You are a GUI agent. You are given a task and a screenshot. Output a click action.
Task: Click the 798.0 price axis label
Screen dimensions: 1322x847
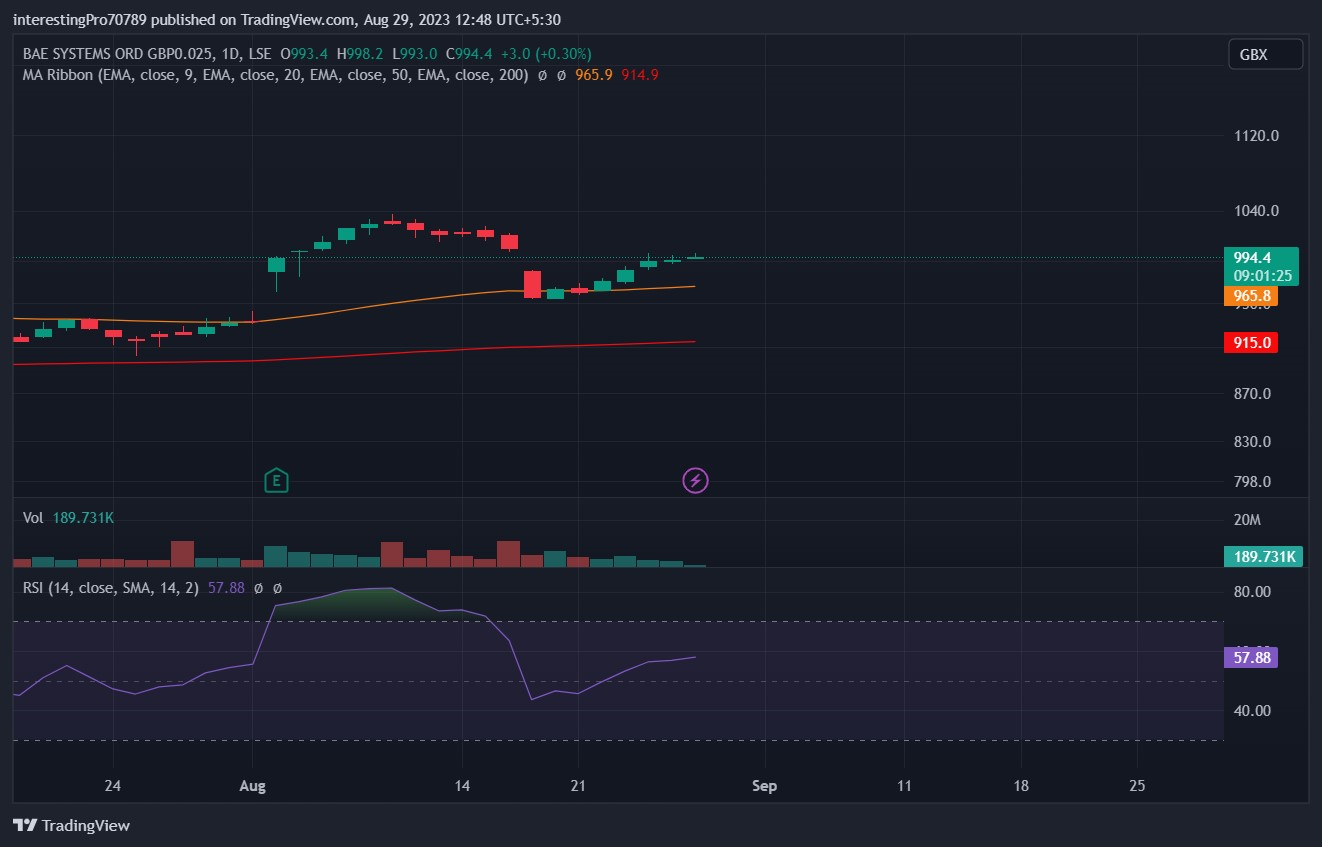(x=1253, y=482)
